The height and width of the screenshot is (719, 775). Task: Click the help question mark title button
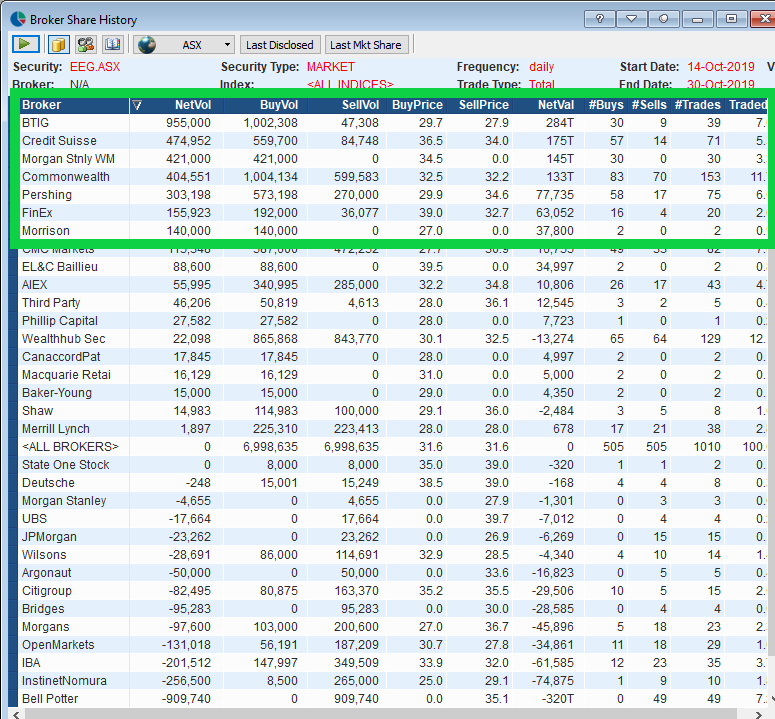[x=600, y=19]
